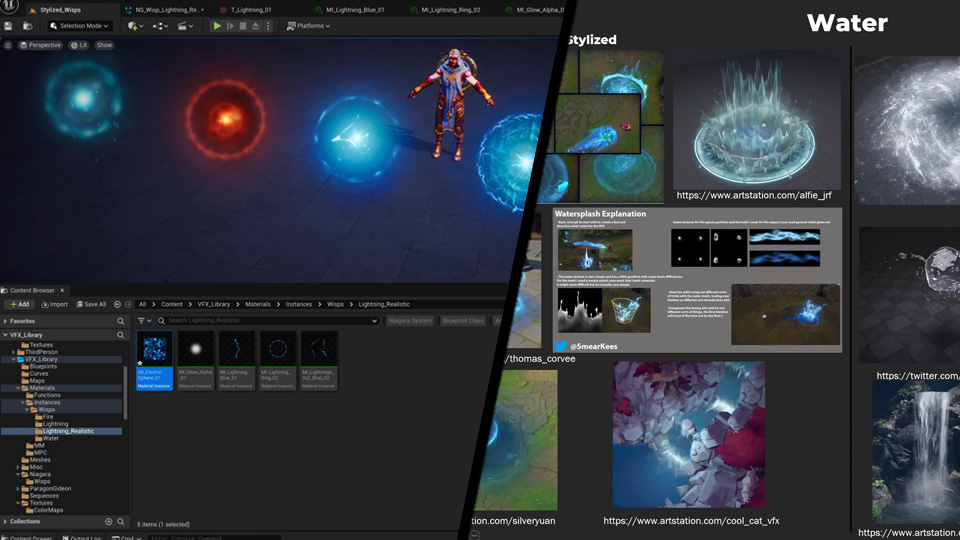Toggle the Lit view mode button
The height and width of the screenshot is (540, 960).
point(79,45)
